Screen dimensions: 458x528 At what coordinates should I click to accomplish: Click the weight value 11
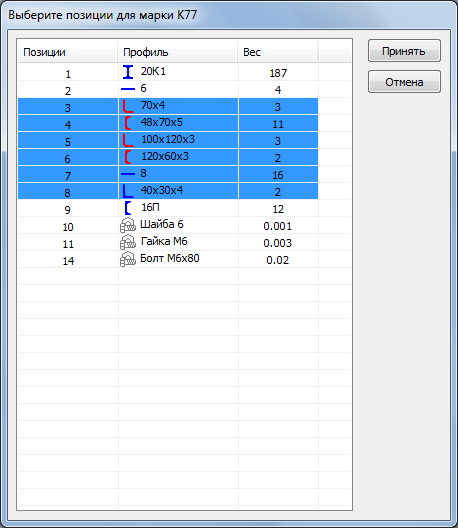(278, 124)
